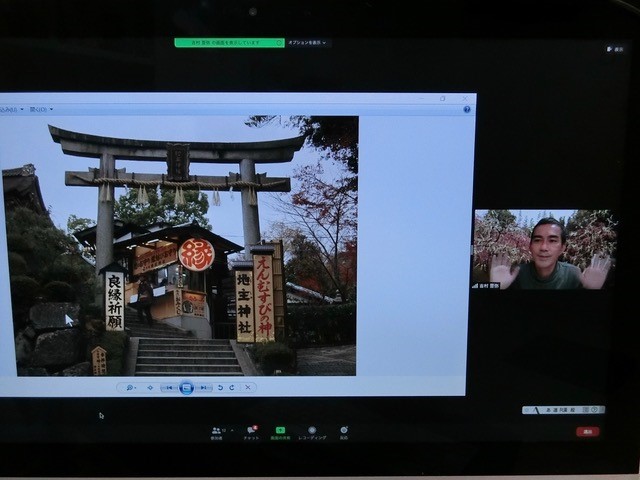Rotate the photo clockwise
Image resolution: width=640 pixels, height=480 pixels.
click(233, 388)
